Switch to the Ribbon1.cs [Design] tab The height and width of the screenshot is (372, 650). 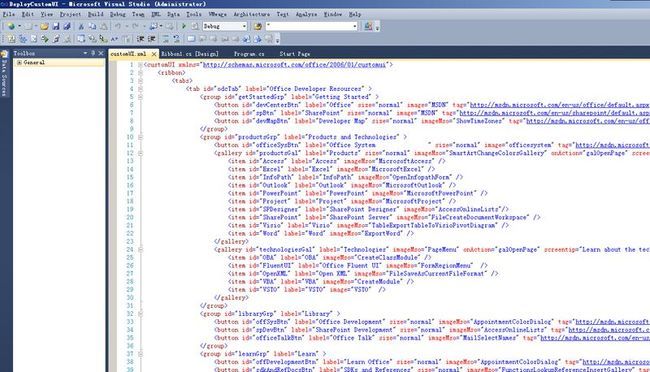pos(189,54)
